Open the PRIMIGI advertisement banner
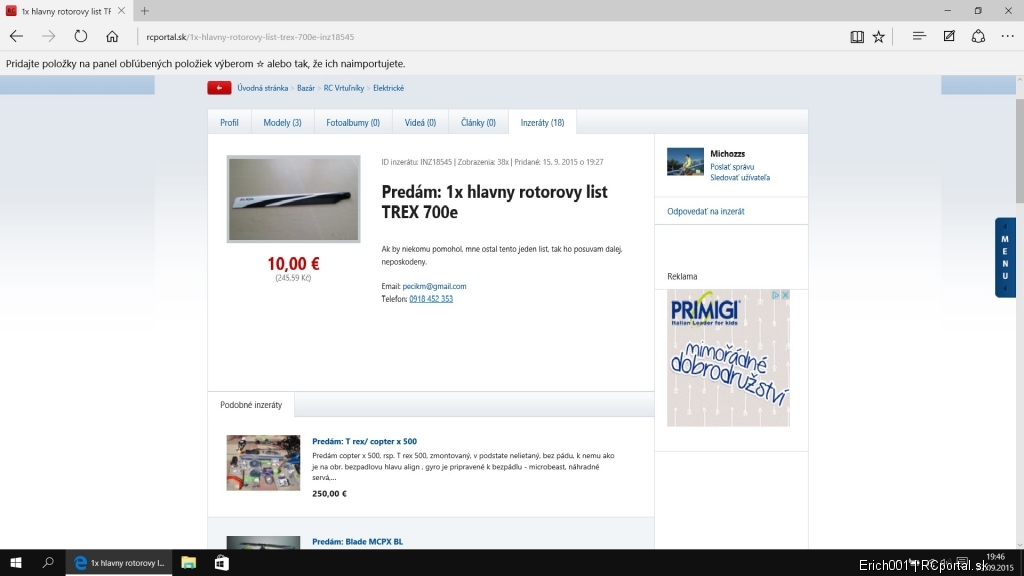 pos(728,358)
